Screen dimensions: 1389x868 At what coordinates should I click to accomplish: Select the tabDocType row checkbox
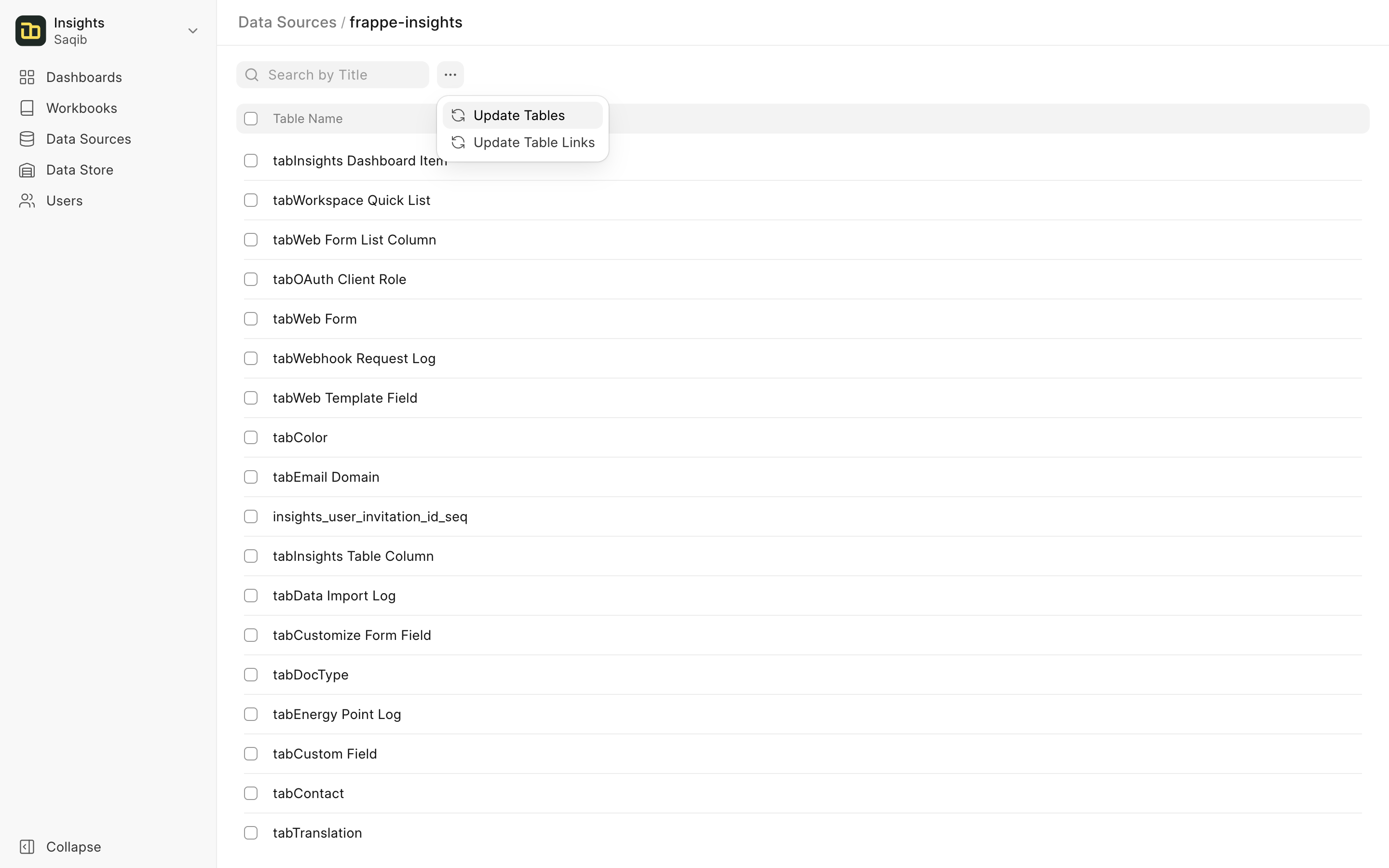(x=251, y=675)
